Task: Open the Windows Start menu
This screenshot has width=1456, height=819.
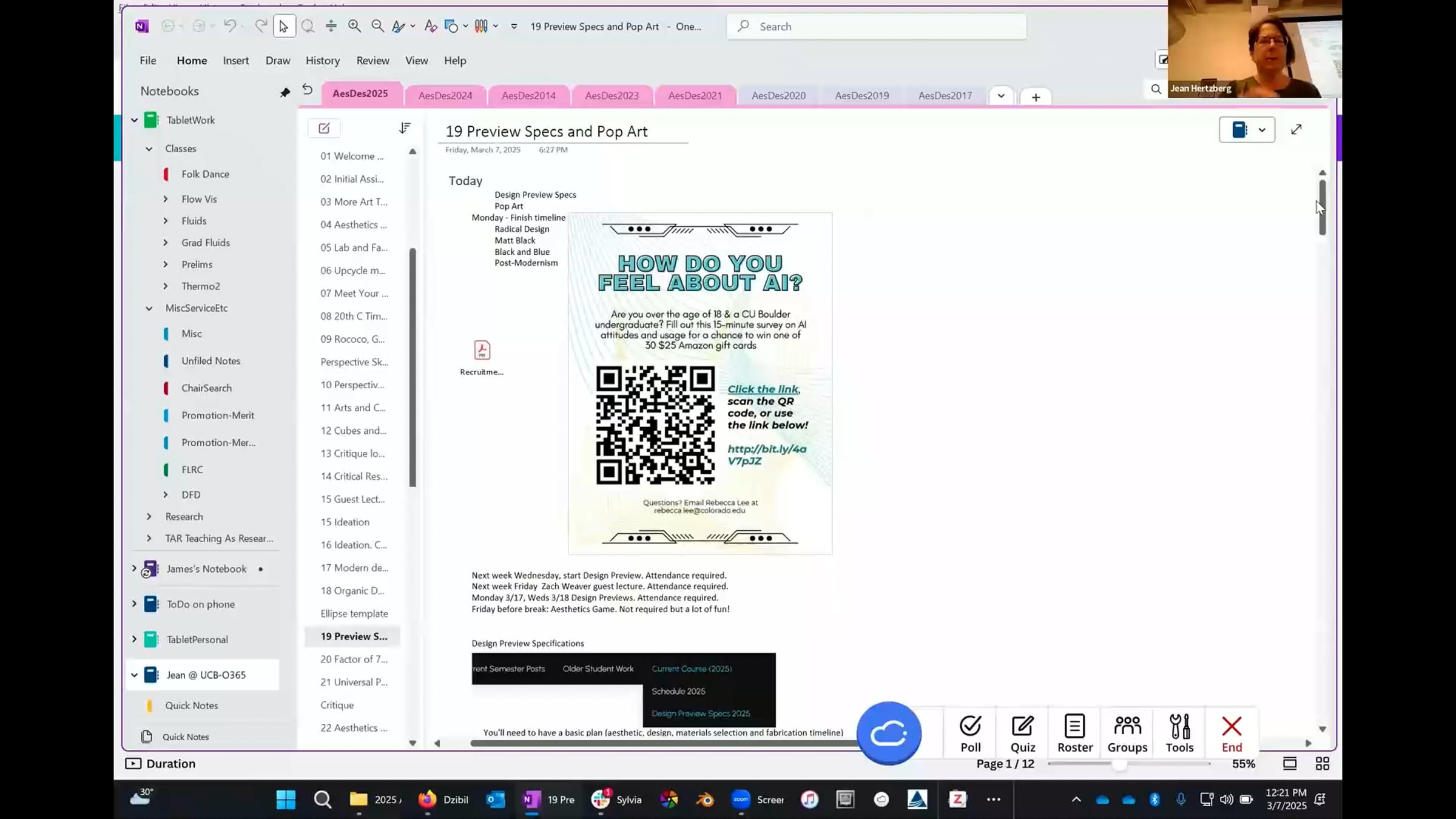Action: (286, 800)
